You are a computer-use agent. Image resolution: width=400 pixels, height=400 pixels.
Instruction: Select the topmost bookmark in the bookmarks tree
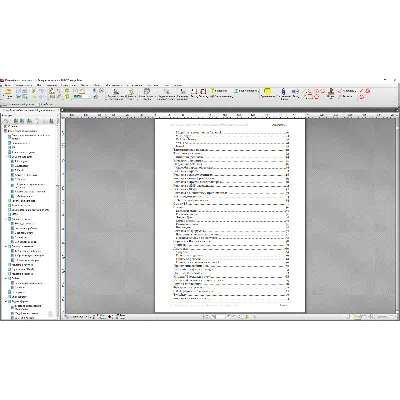coord(13,127)
